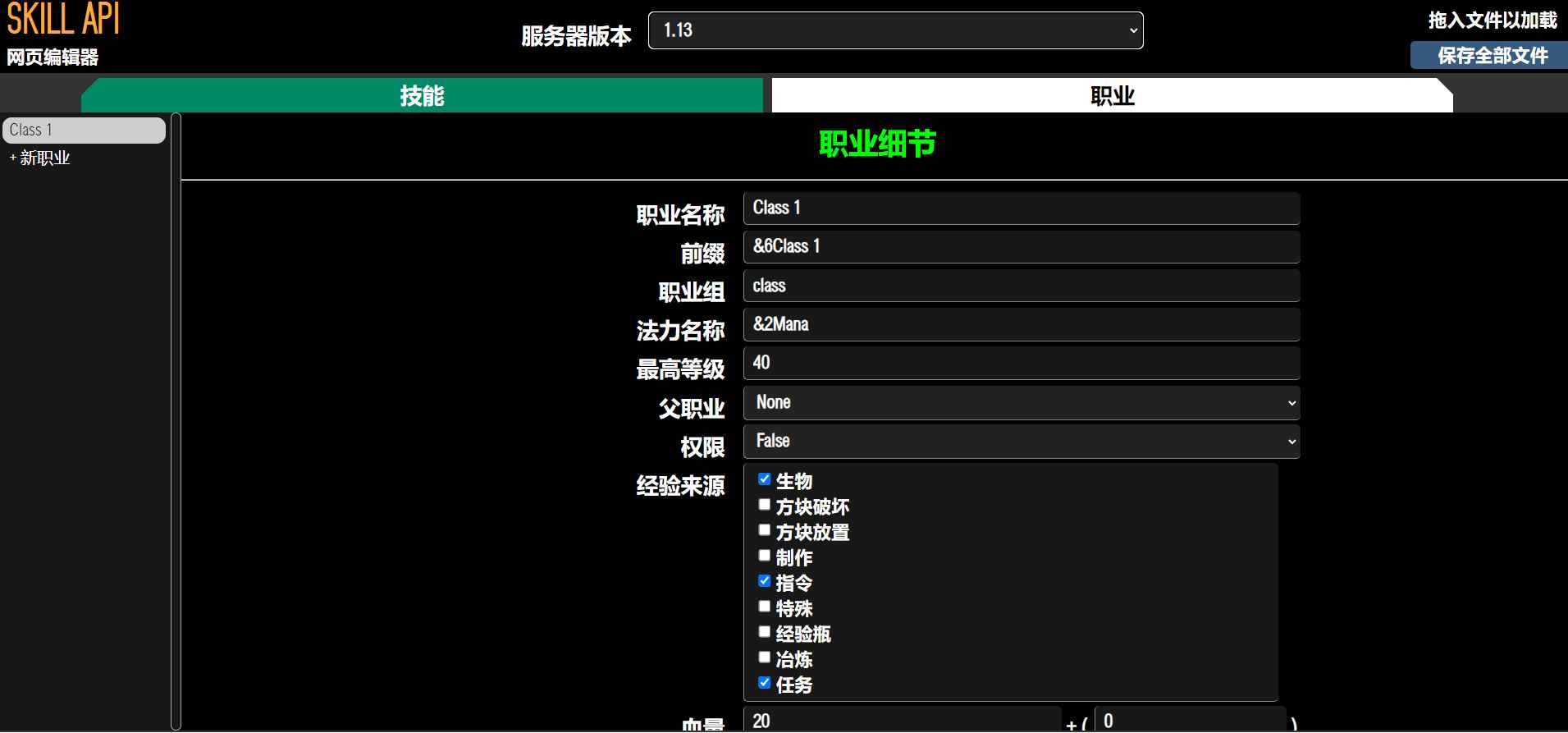Enable the 制作 checkbox
The image size is (1568, 733).
(x=765, y=556)
